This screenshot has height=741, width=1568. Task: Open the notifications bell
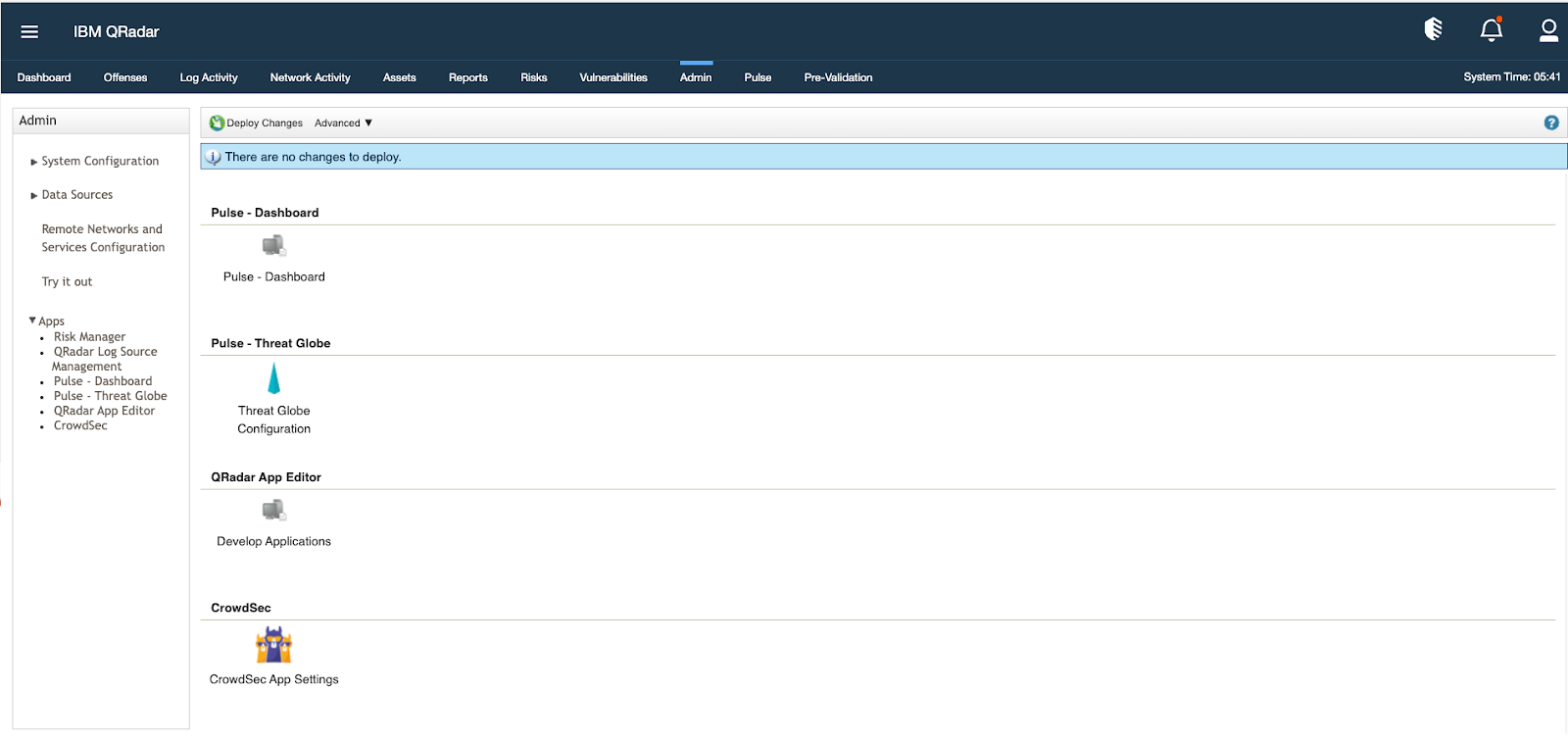click(x=1491, y=30)
